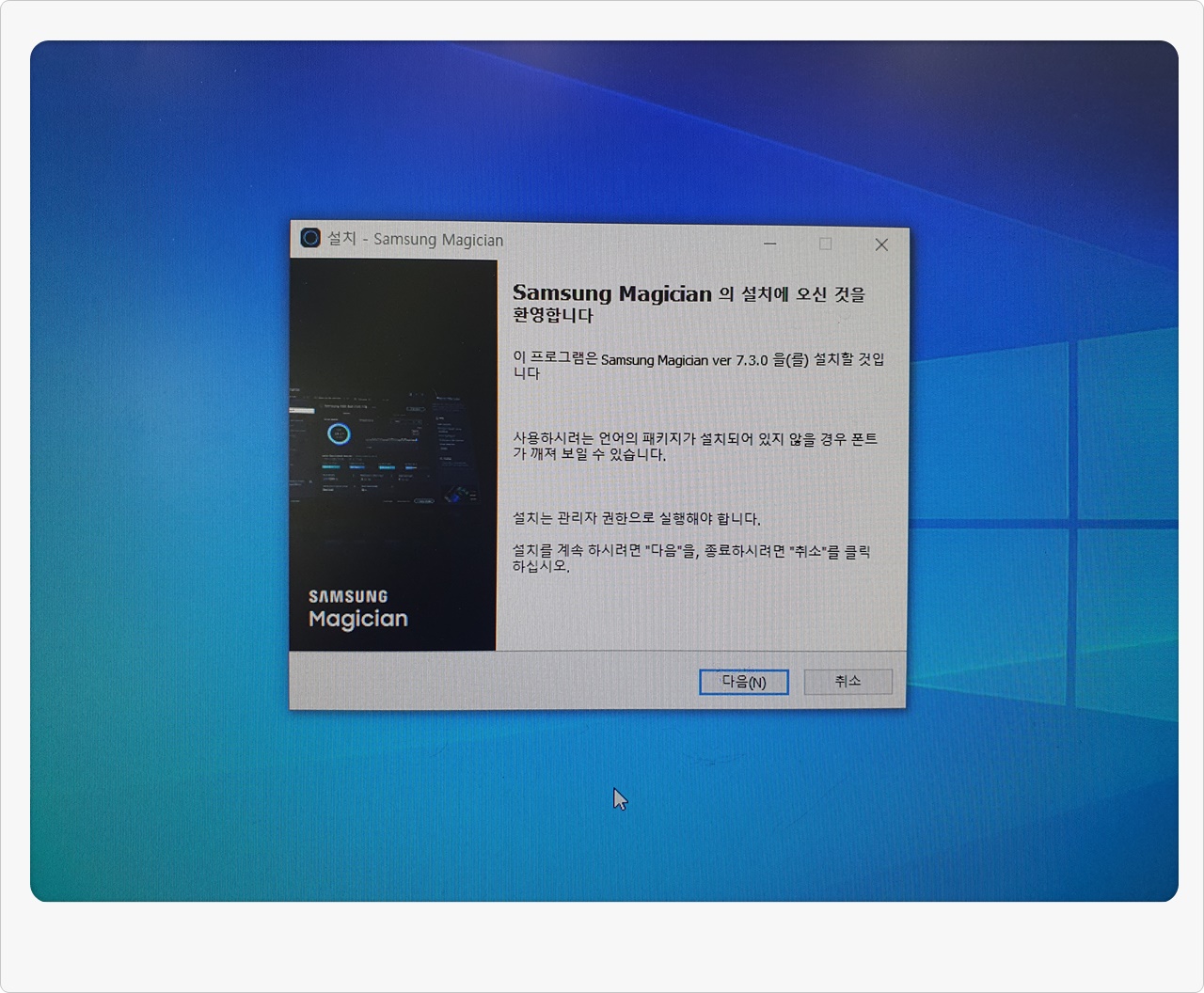This screenshot has height=993, width=1204.
Task: Click the '설치를 계속 하시려면' instruction text
Action: (690, 559)
